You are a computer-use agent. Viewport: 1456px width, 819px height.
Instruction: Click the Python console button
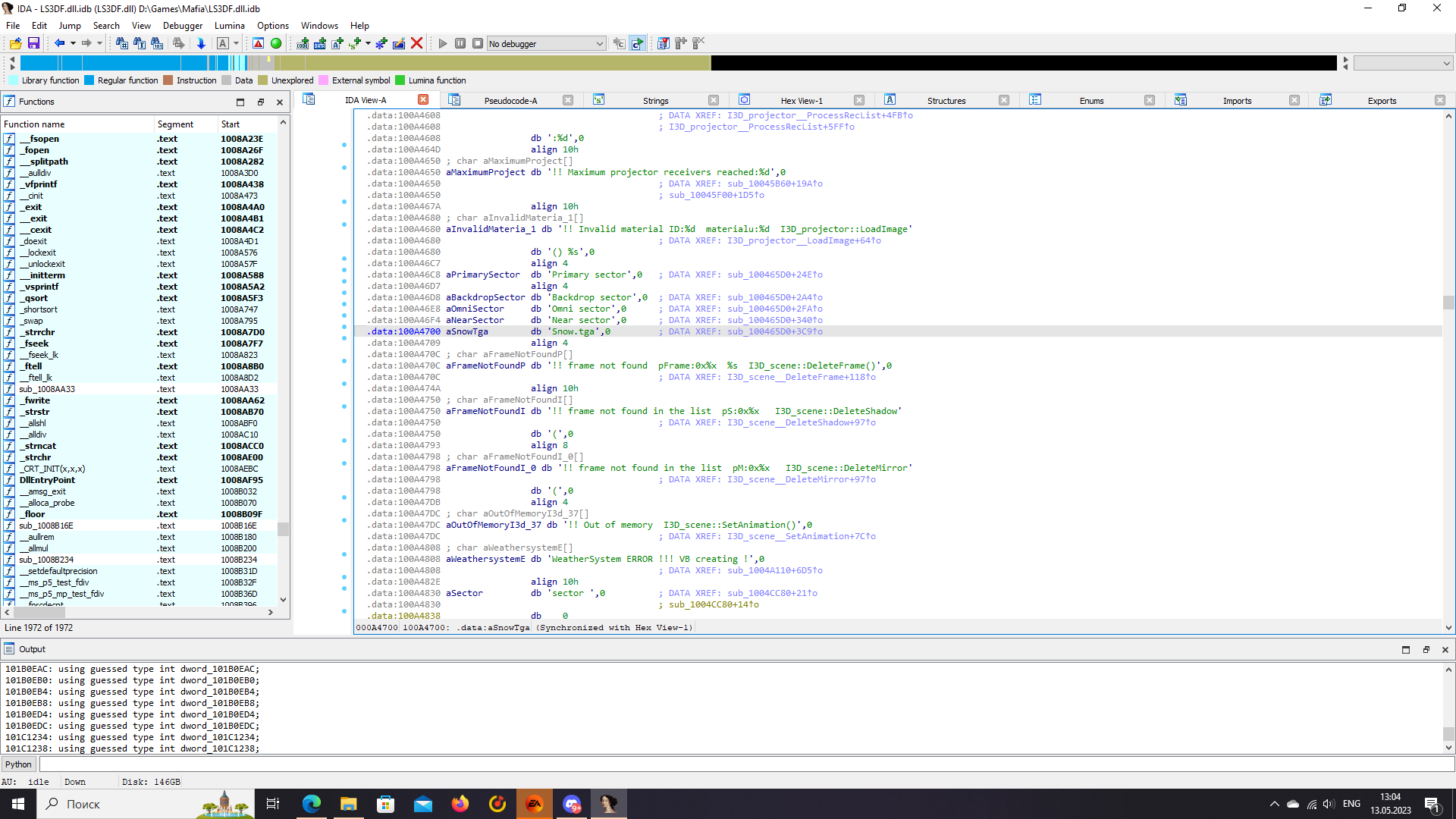coord(18,764)
